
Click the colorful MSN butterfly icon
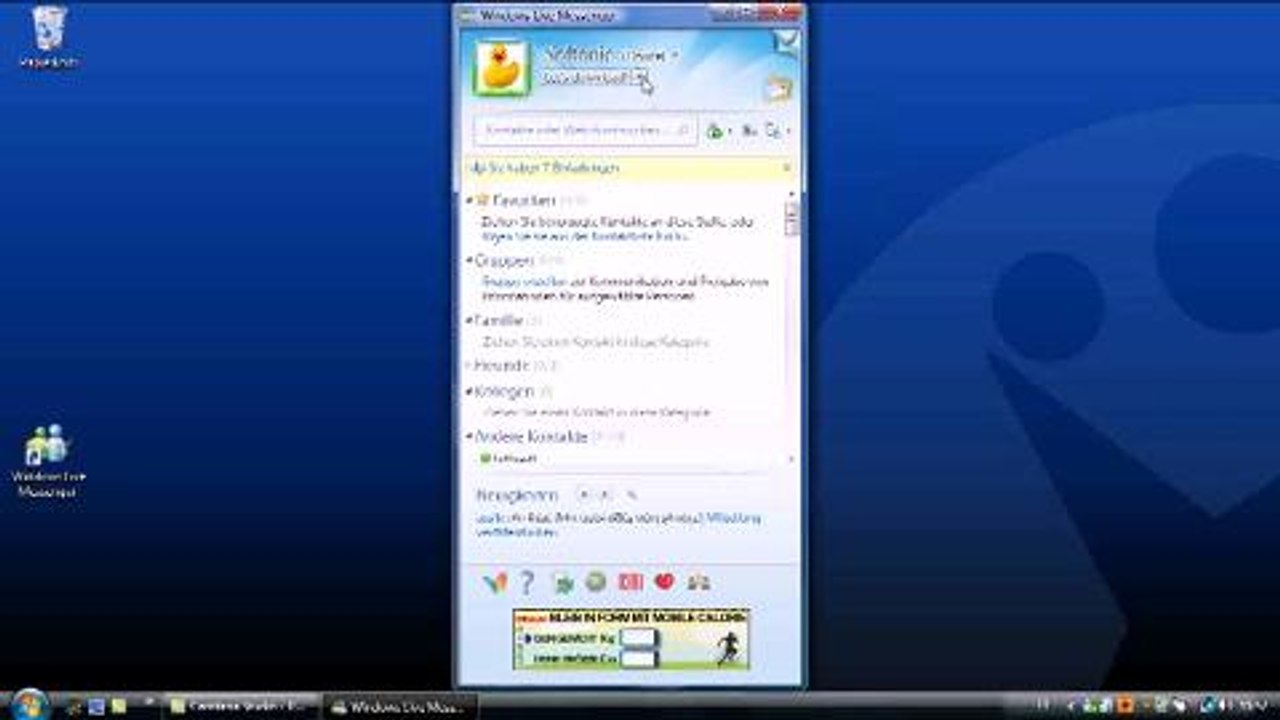(x=494, y=582)
